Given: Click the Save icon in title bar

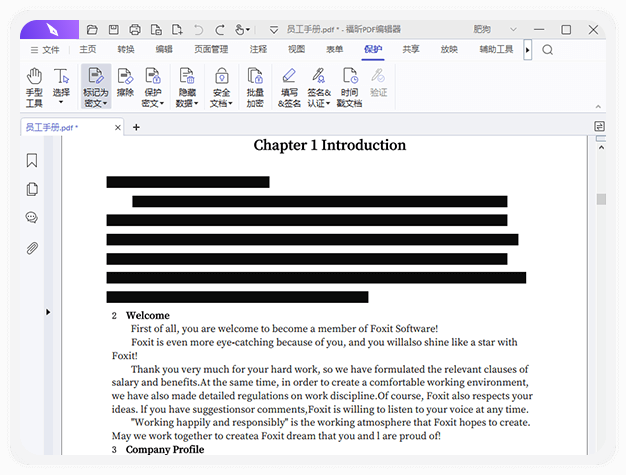Looking at the screenshot, I should point(114,30).
